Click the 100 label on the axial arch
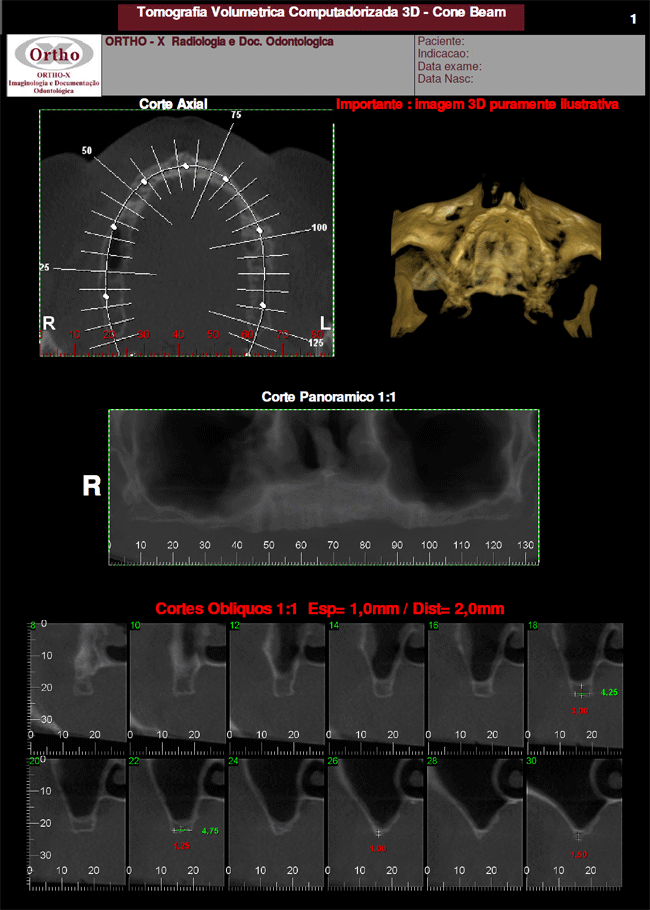The width and height of the screenshot is (650, 910). 320,228
